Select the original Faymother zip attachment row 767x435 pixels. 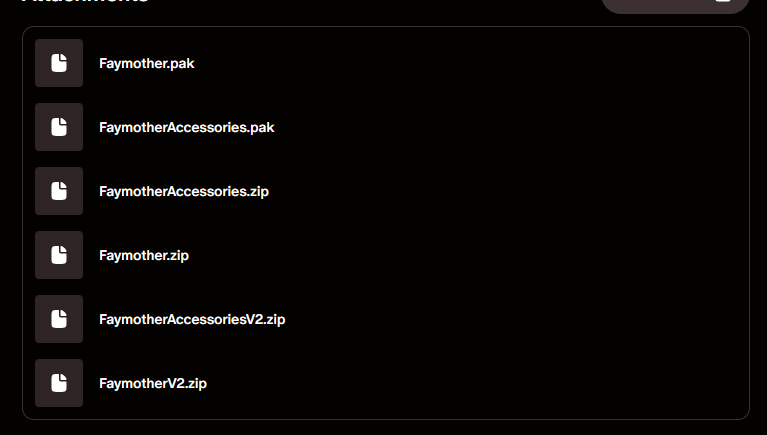386,255
